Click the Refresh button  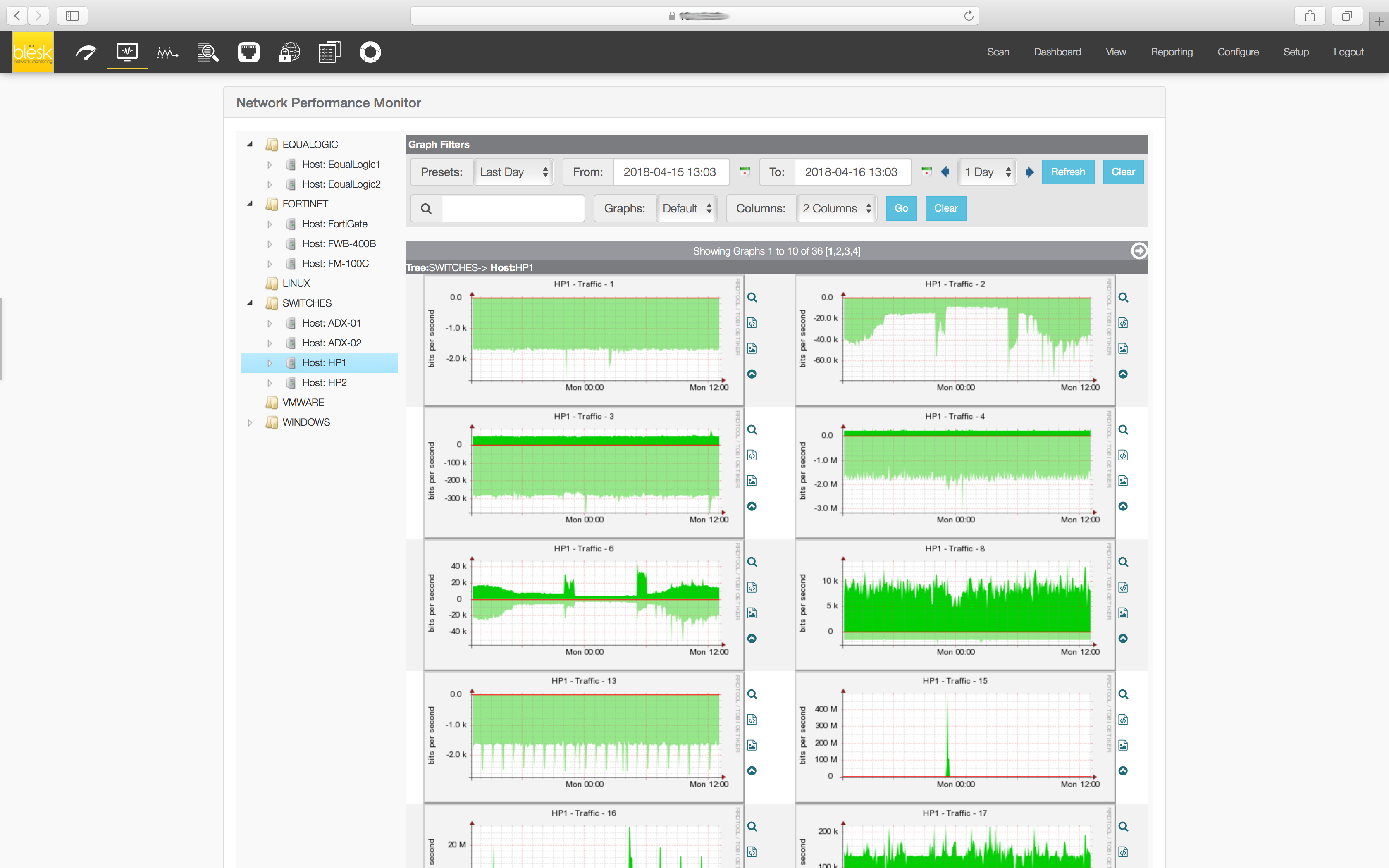point(1067,172)
